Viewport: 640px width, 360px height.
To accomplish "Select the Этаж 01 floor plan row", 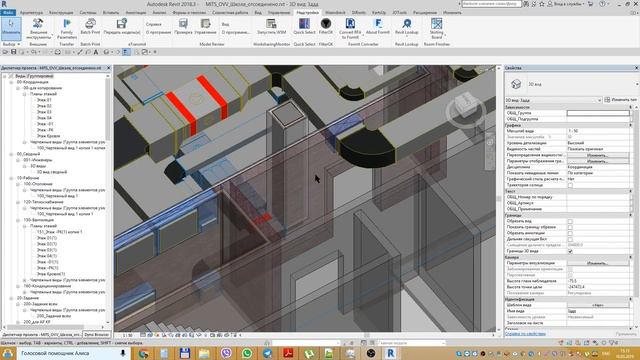I will point(44,100).
